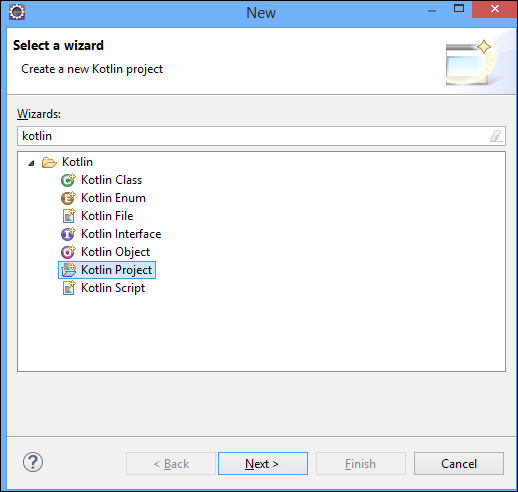Collapse the Kotlin tree category
Viewport: 518px width, 492px height.
point(31,163)
